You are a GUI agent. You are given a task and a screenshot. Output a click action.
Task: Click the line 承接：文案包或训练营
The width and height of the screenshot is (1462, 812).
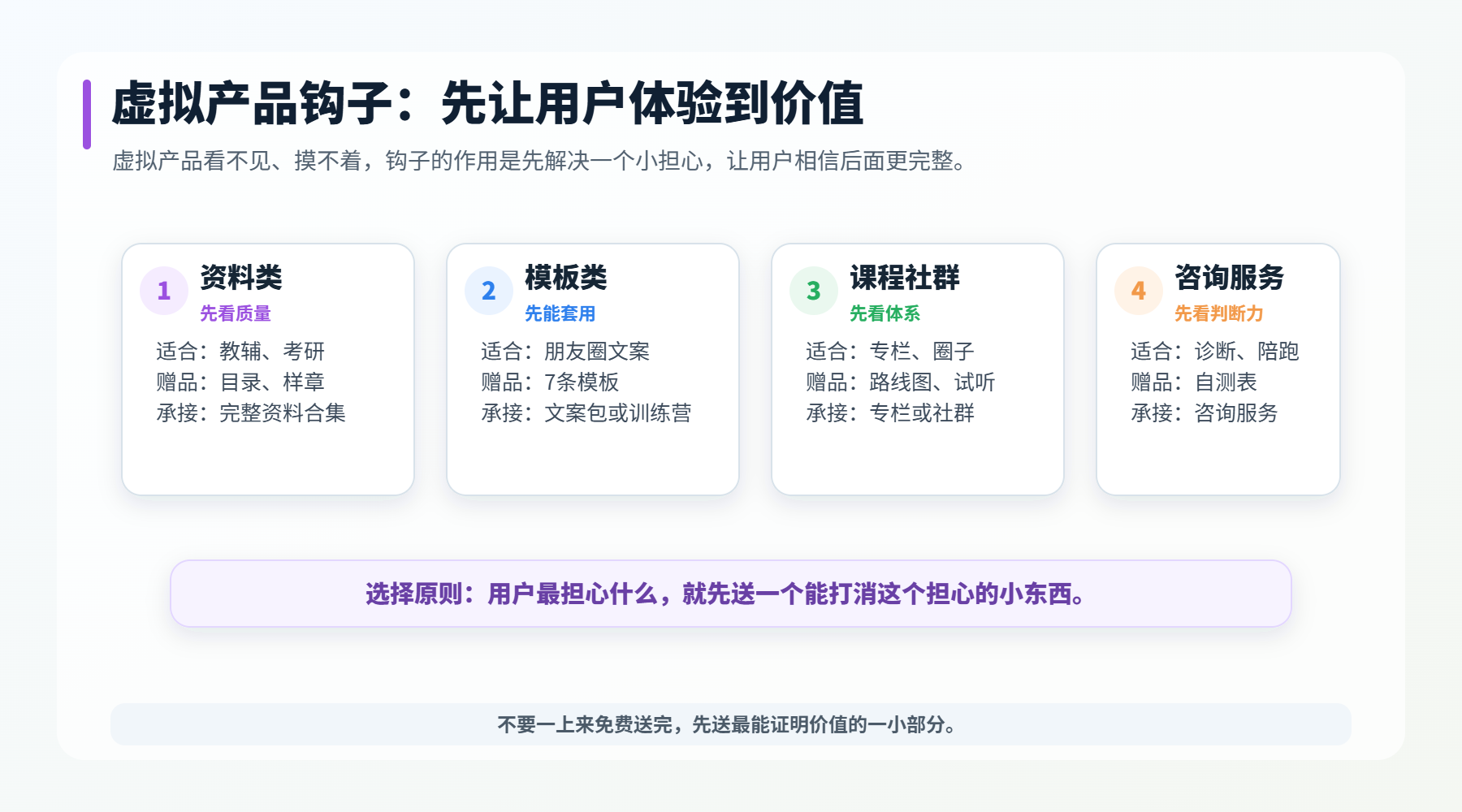(586, 413)
